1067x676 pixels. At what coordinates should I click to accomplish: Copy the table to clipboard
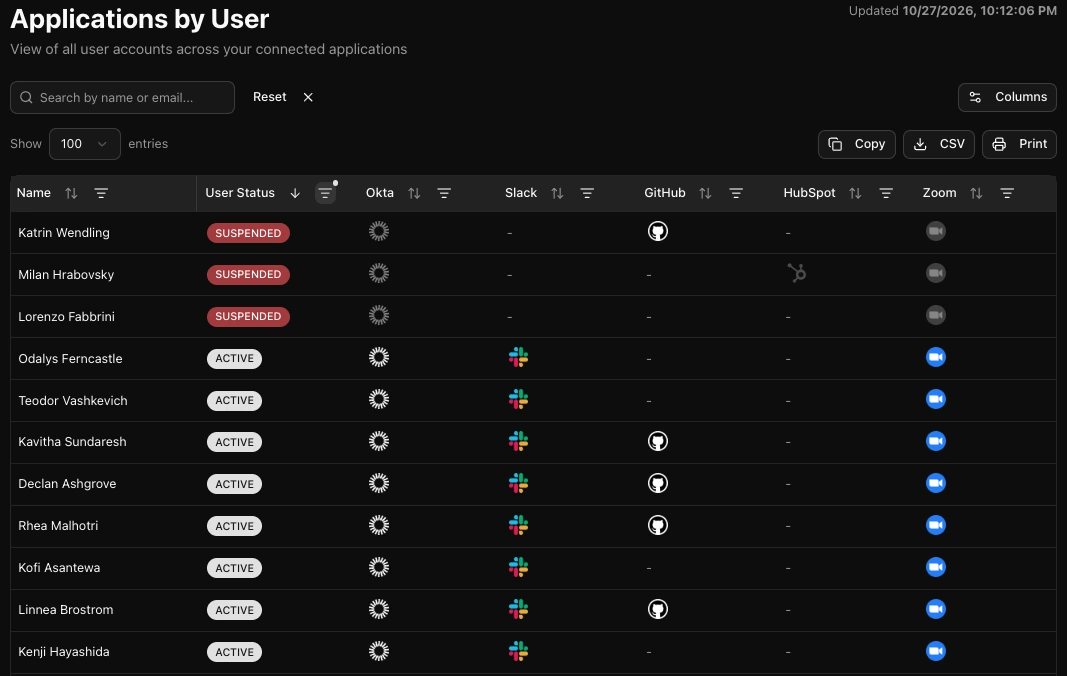tap(856, 144)
